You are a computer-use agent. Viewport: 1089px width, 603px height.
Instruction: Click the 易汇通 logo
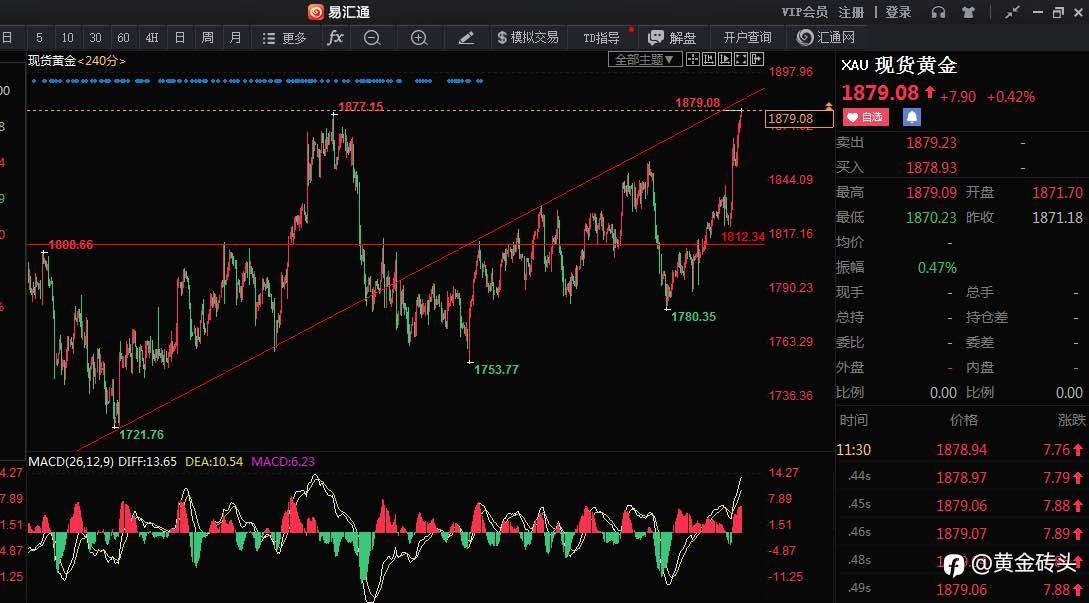point(339,12)
